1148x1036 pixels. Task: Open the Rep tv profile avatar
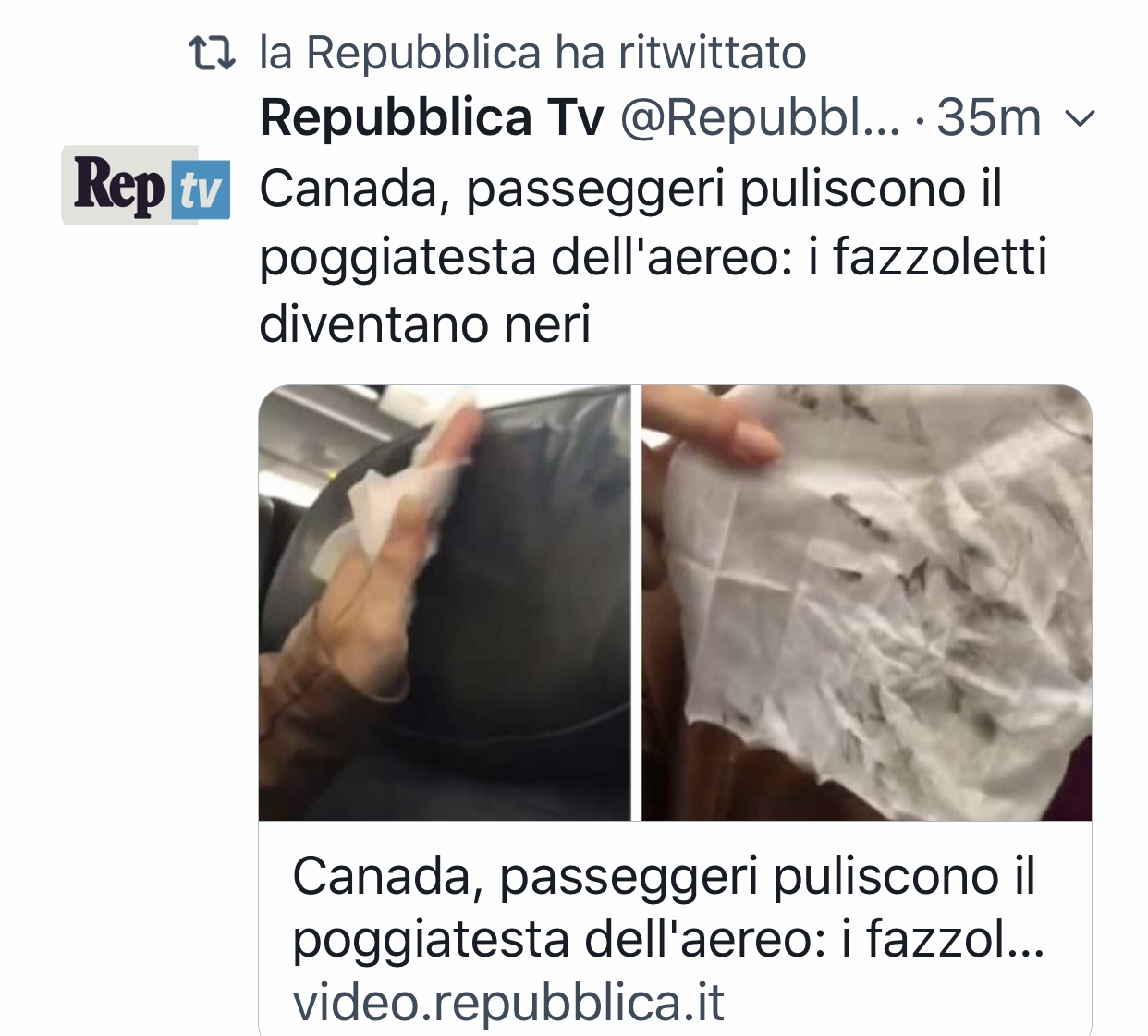pos(146,185)
